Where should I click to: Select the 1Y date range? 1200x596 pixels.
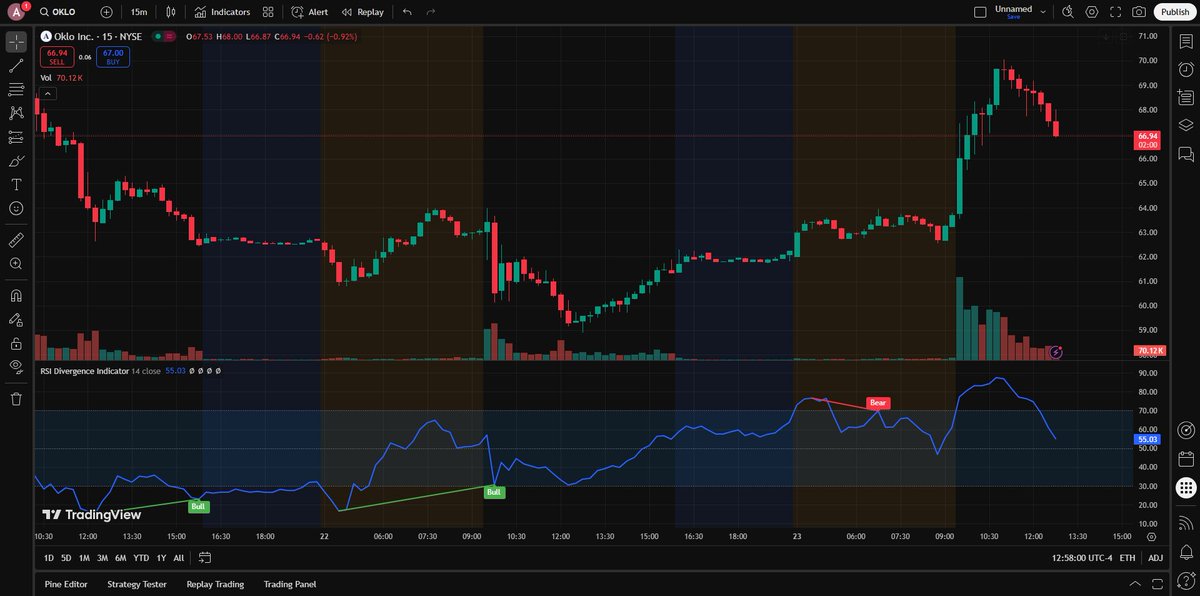pos(161,558)
